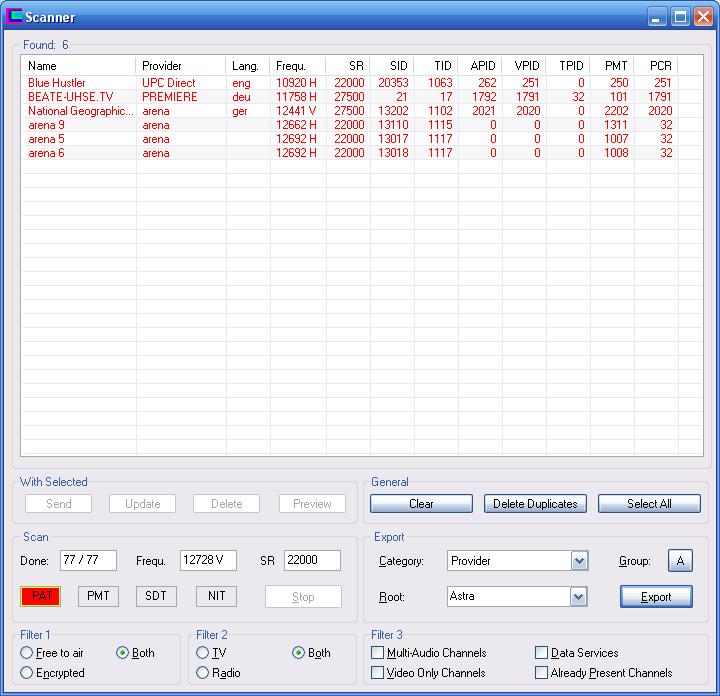Click the Export button
720x696 pixels.
pos(656,597)
